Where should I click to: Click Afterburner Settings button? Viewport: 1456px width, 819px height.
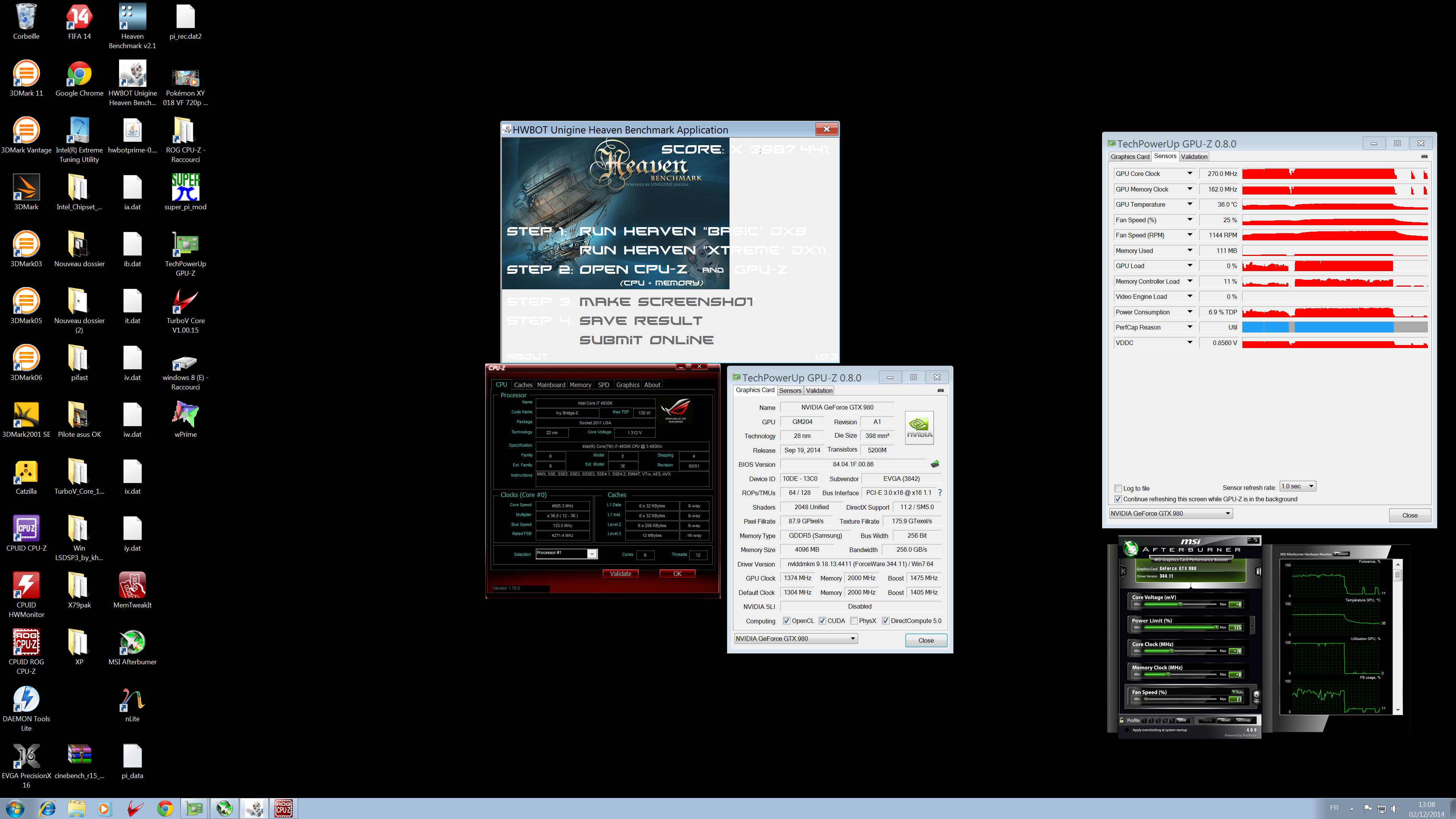point(1244,720)
